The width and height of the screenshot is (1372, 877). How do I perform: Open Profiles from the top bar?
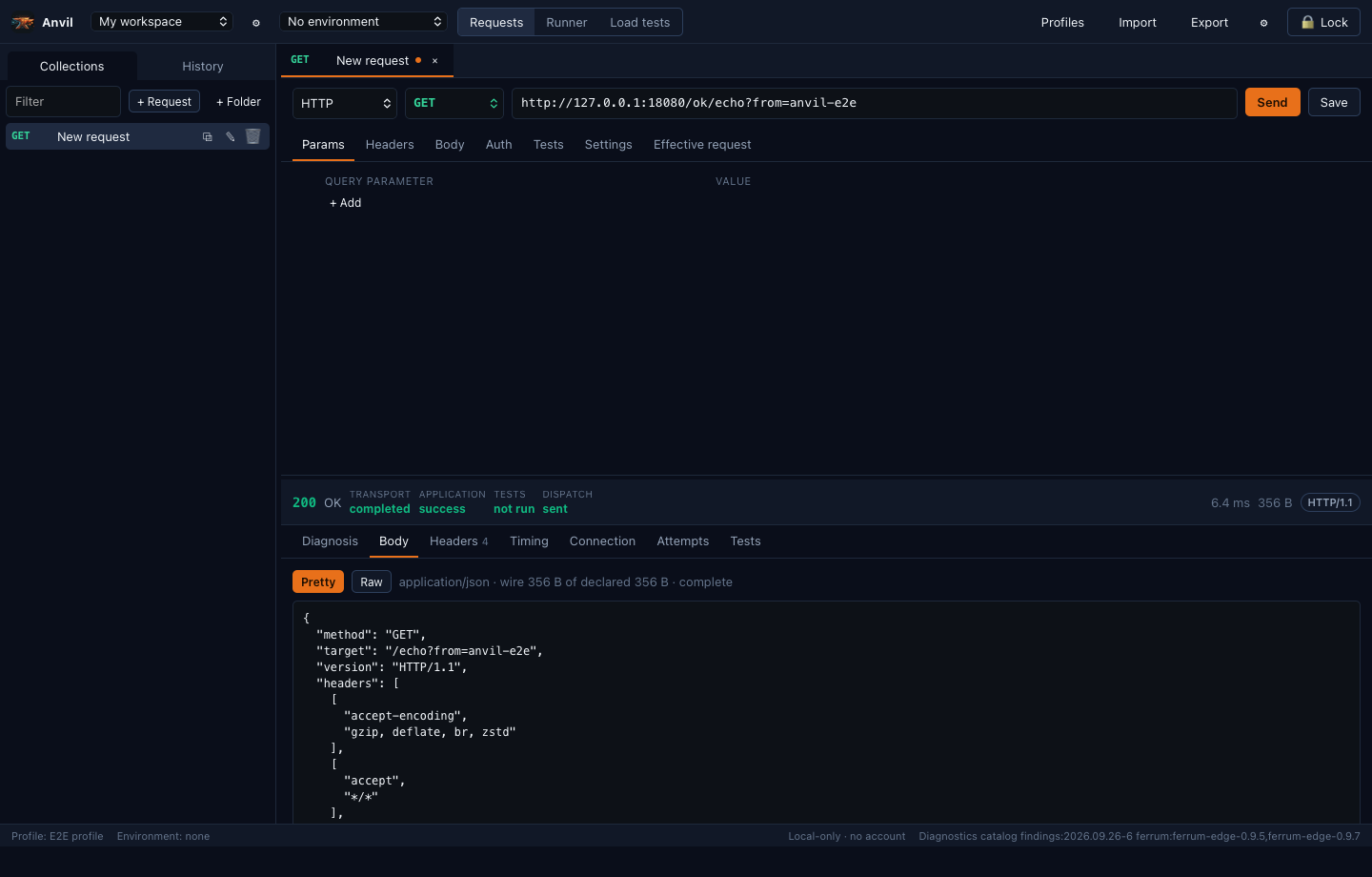coord(1062,22)
